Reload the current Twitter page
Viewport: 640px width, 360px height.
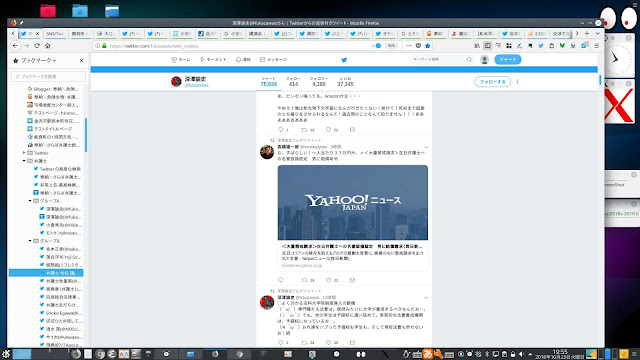tap(37, 46)
